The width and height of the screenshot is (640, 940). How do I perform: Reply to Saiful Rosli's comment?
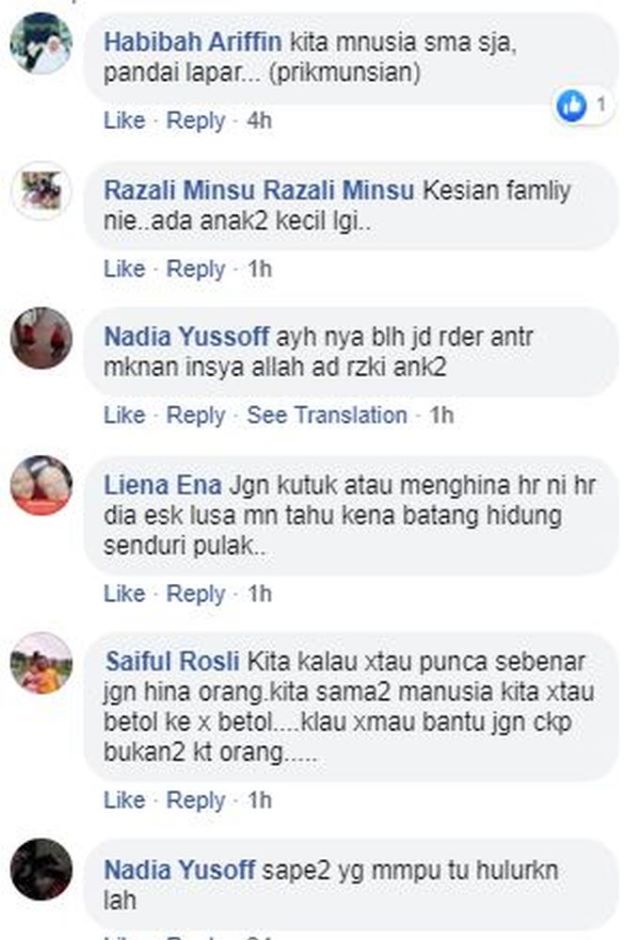195,800
